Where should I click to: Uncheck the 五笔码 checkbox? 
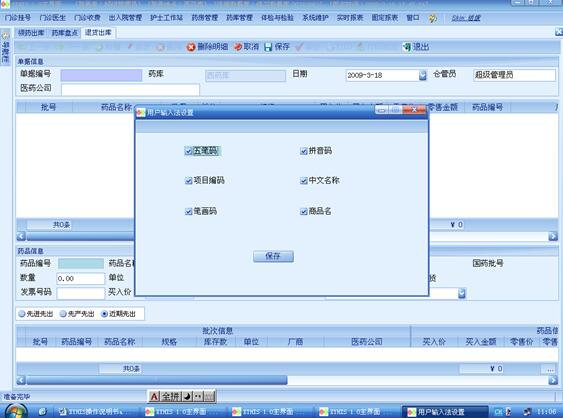pos(189,151)
